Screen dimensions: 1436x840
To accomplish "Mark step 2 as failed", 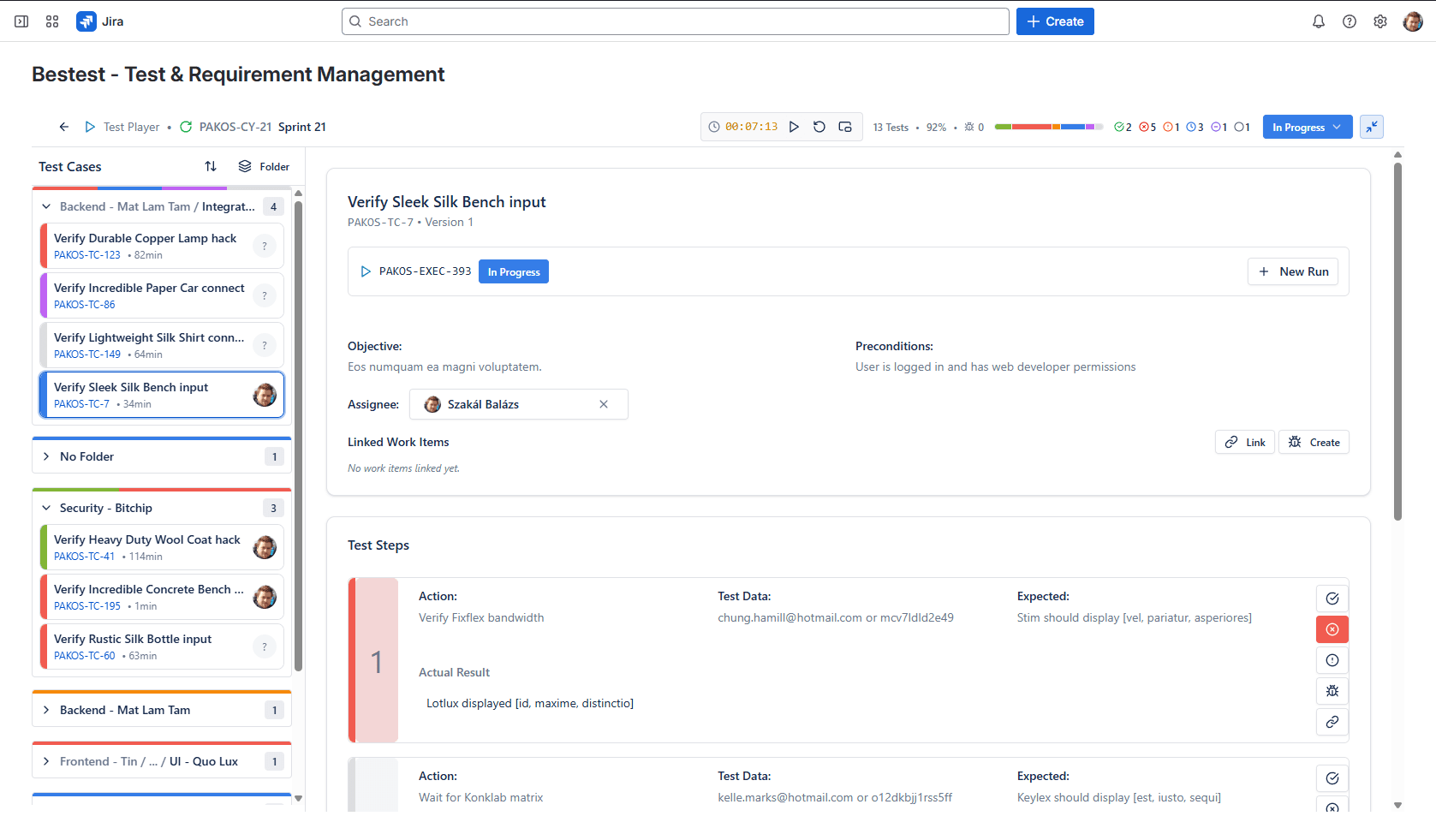I will click(1332, 807).
